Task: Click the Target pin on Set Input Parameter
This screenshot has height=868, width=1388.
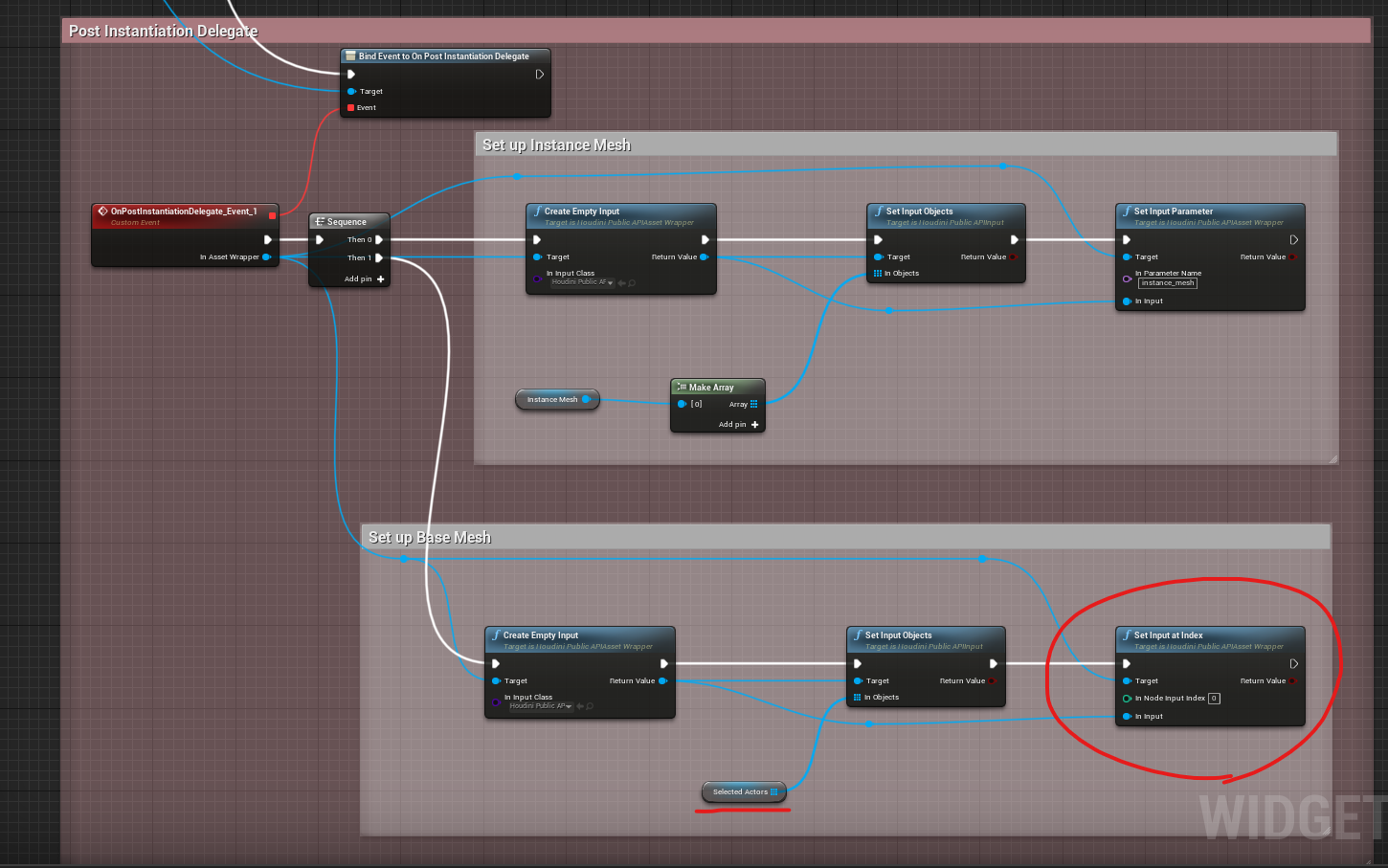Action: (x=1126, y=256)
